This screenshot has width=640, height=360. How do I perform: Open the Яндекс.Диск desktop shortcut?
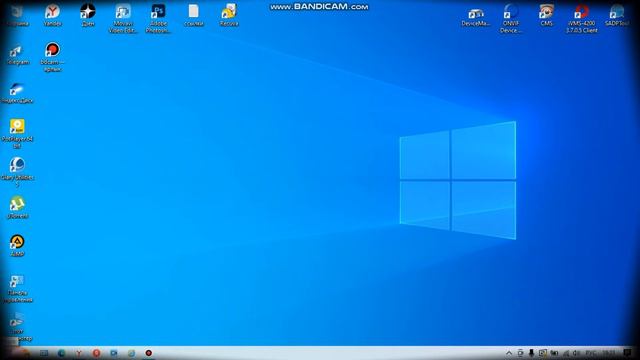point(17,93)
